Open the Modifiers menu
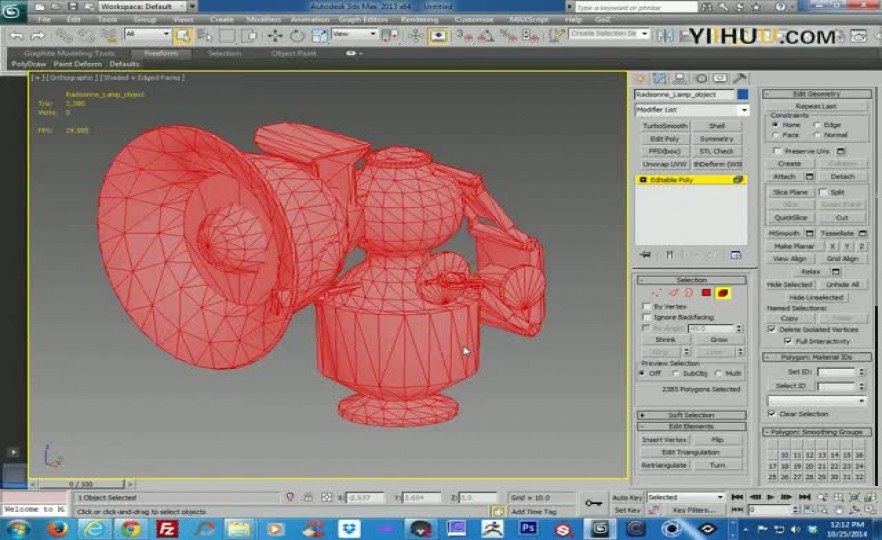882x540 pixels. click(x=263, y=20)
